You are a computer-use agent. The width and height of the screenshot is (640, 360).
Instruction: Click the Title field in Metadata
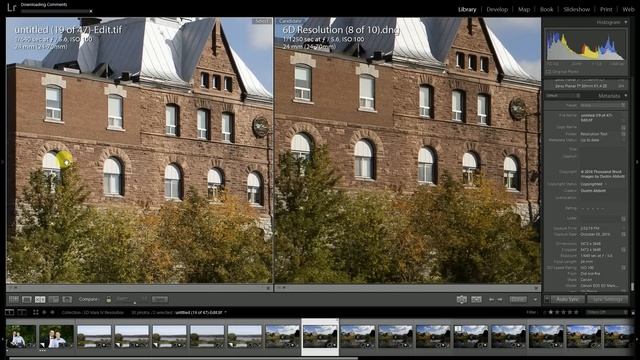(x=602, y=149)
